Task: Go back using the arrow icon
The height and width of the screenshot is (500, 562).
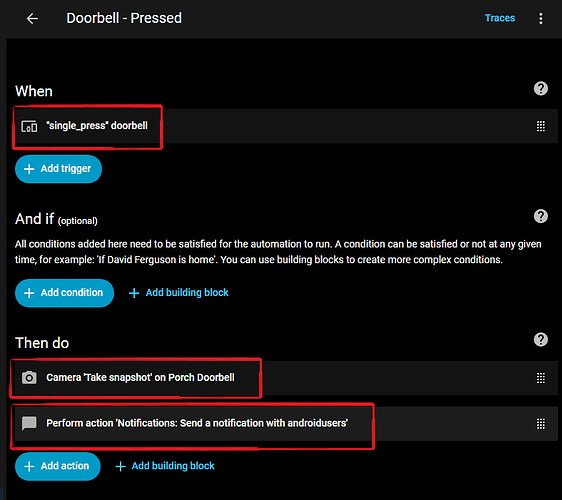Action: pyautogui.click(x=32, y=19)
